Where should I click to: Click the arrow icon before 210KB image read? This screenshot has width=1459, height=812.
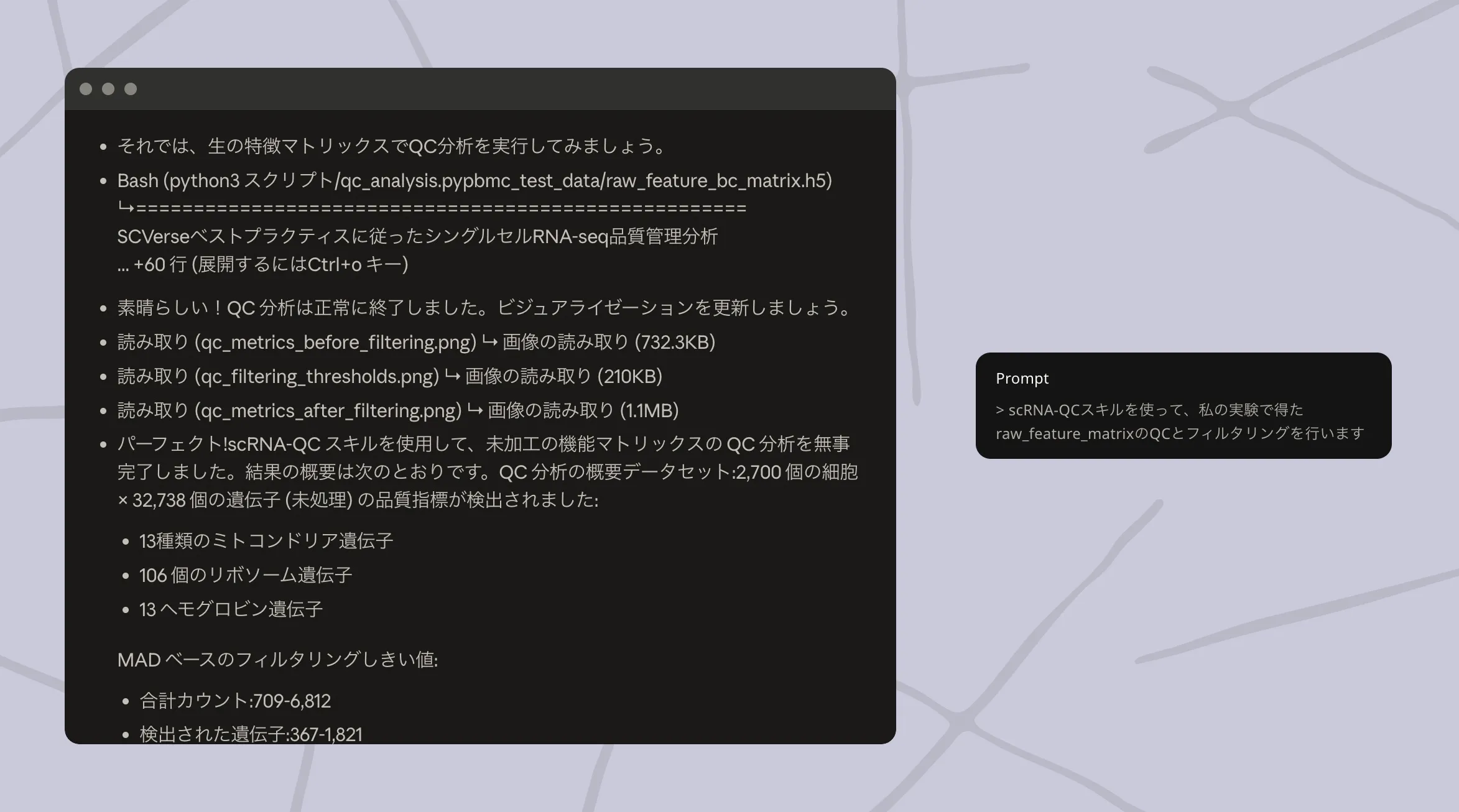coord(453,376)
